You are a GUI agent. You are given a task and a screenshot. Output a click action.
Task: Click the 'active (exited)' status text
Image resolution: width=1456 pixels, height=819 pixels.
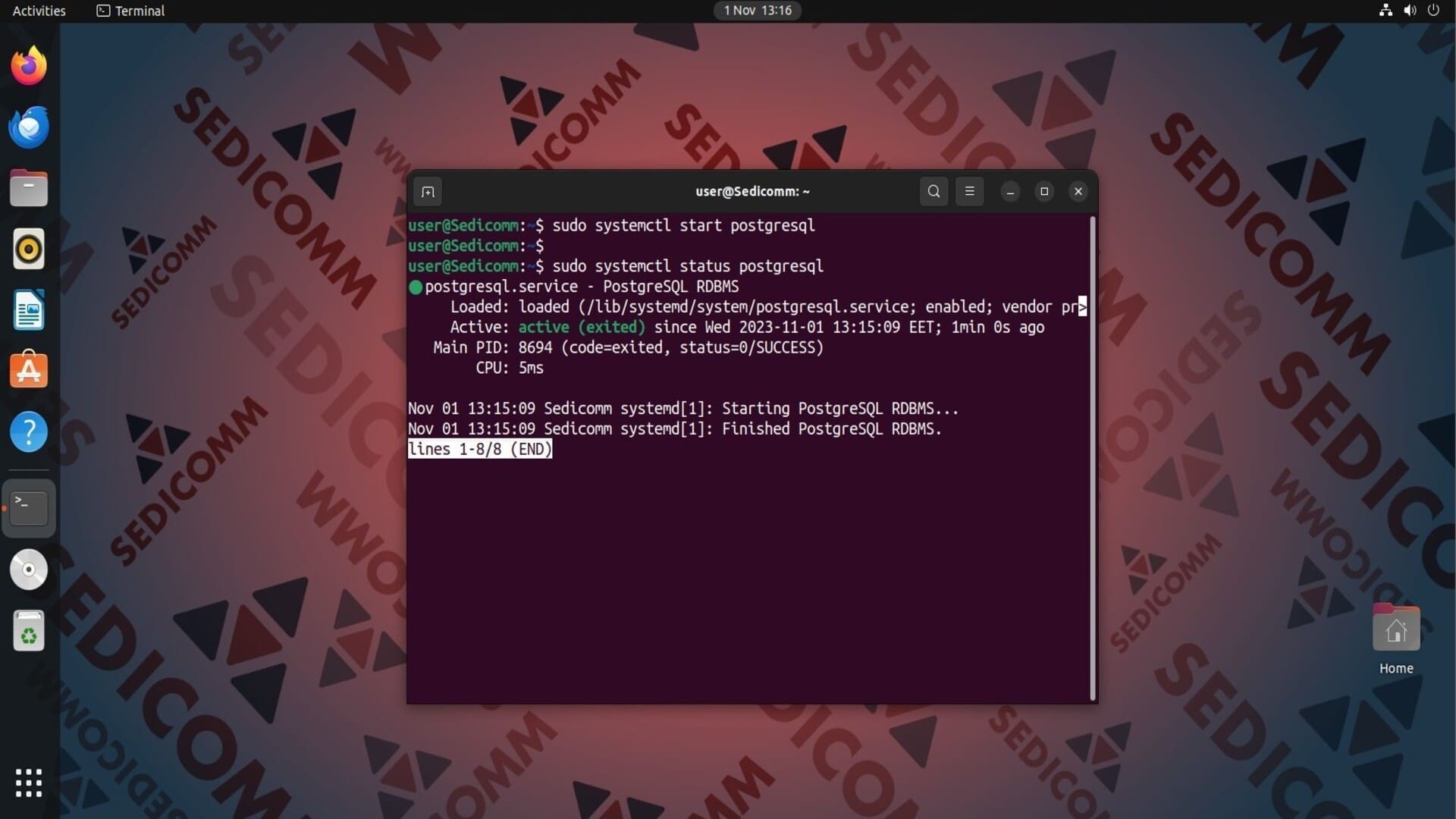[582, 328]
